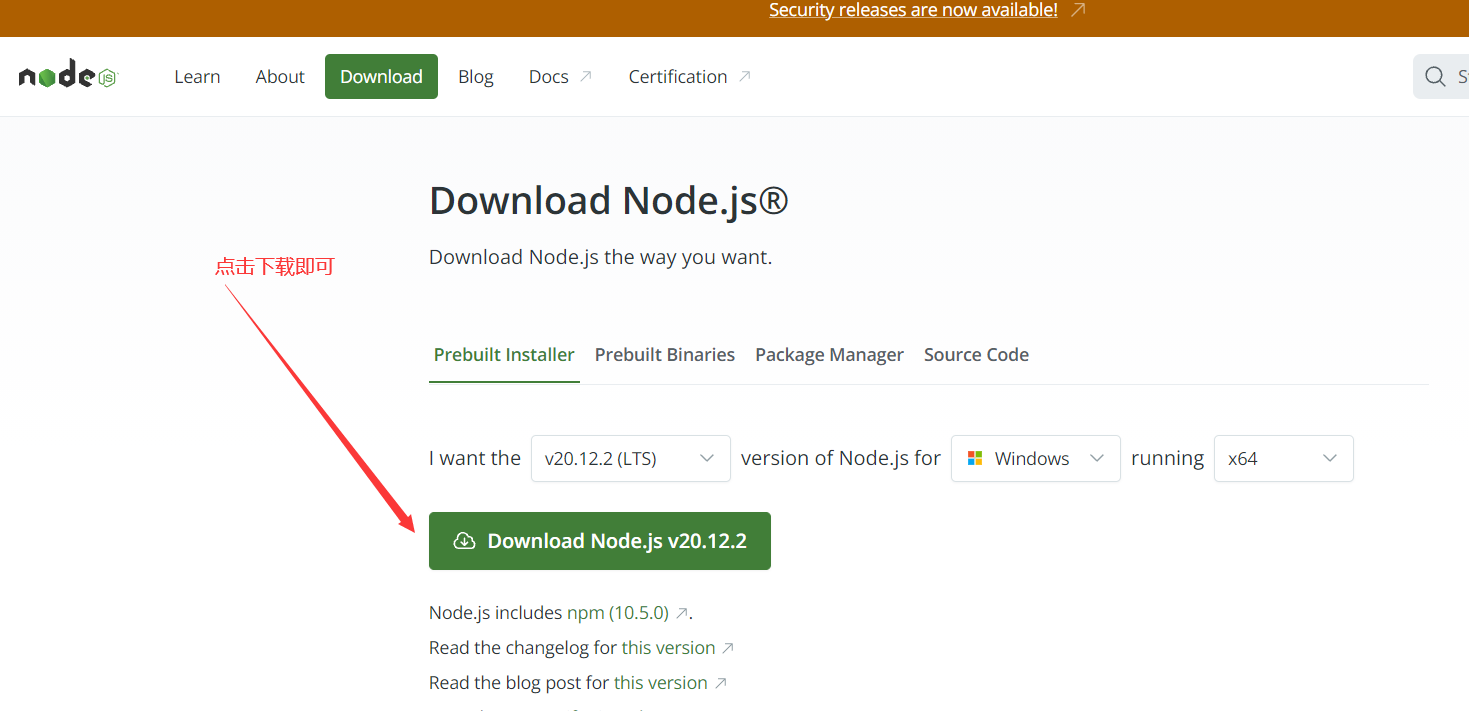Viewport: 1469px width, 711px height.
Task: Click the Download Node.js® heading text
Action: [x=609, y=201]
